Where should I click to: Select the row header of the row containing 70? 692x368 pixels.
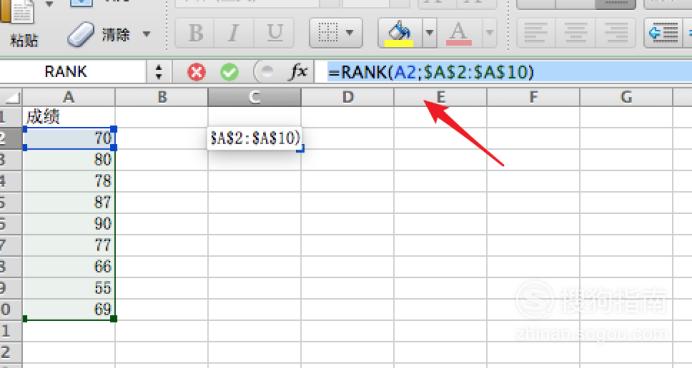pos(11,138)
